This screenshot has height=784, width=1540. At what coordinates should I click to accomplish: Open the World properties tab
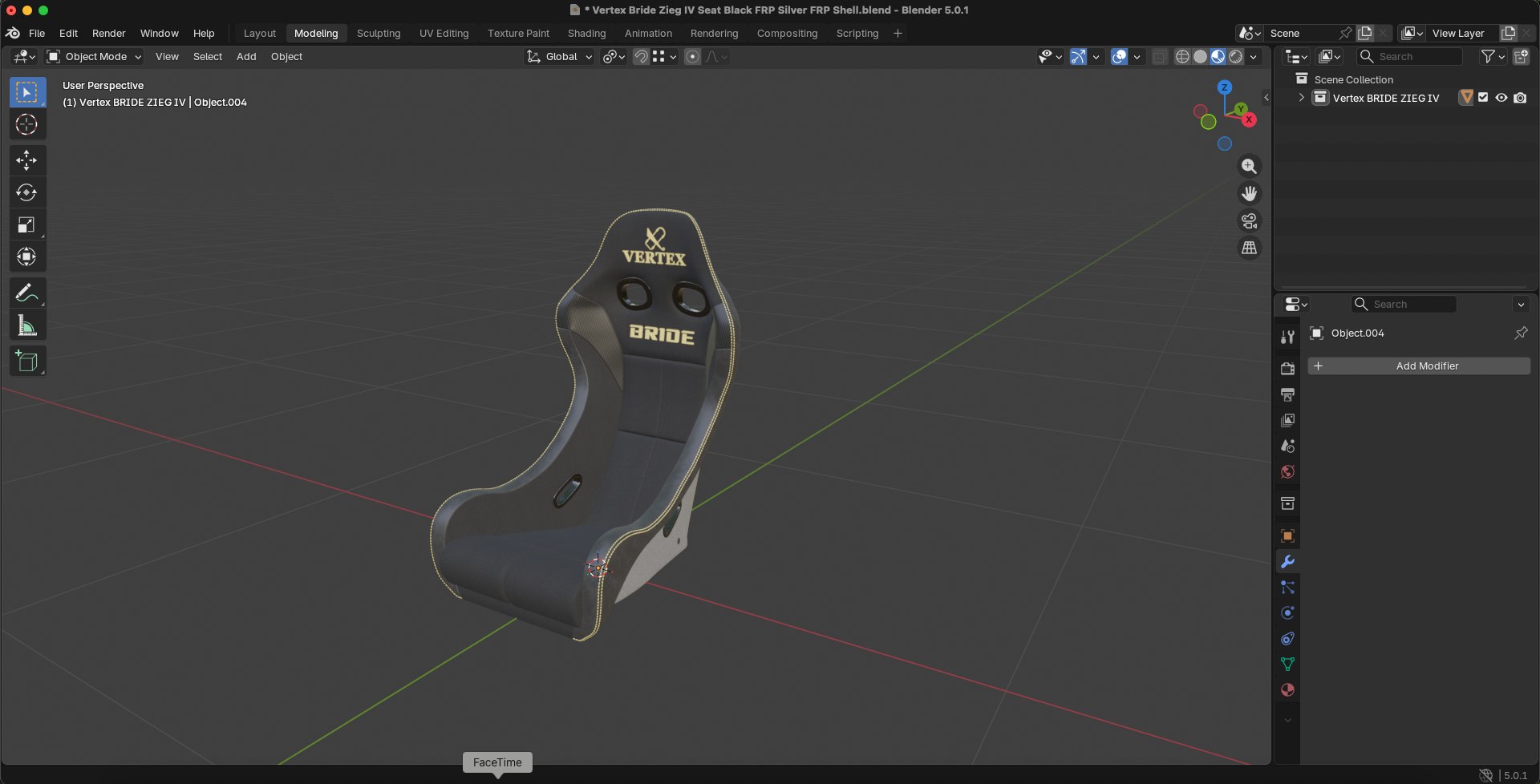pyautogui.click(x=1287, y=471)
